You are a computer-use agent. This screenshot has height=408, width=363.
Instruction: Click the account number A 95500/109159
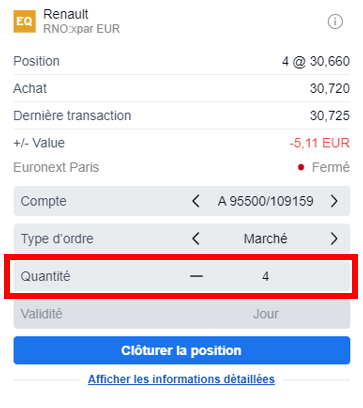pos(265,201)
